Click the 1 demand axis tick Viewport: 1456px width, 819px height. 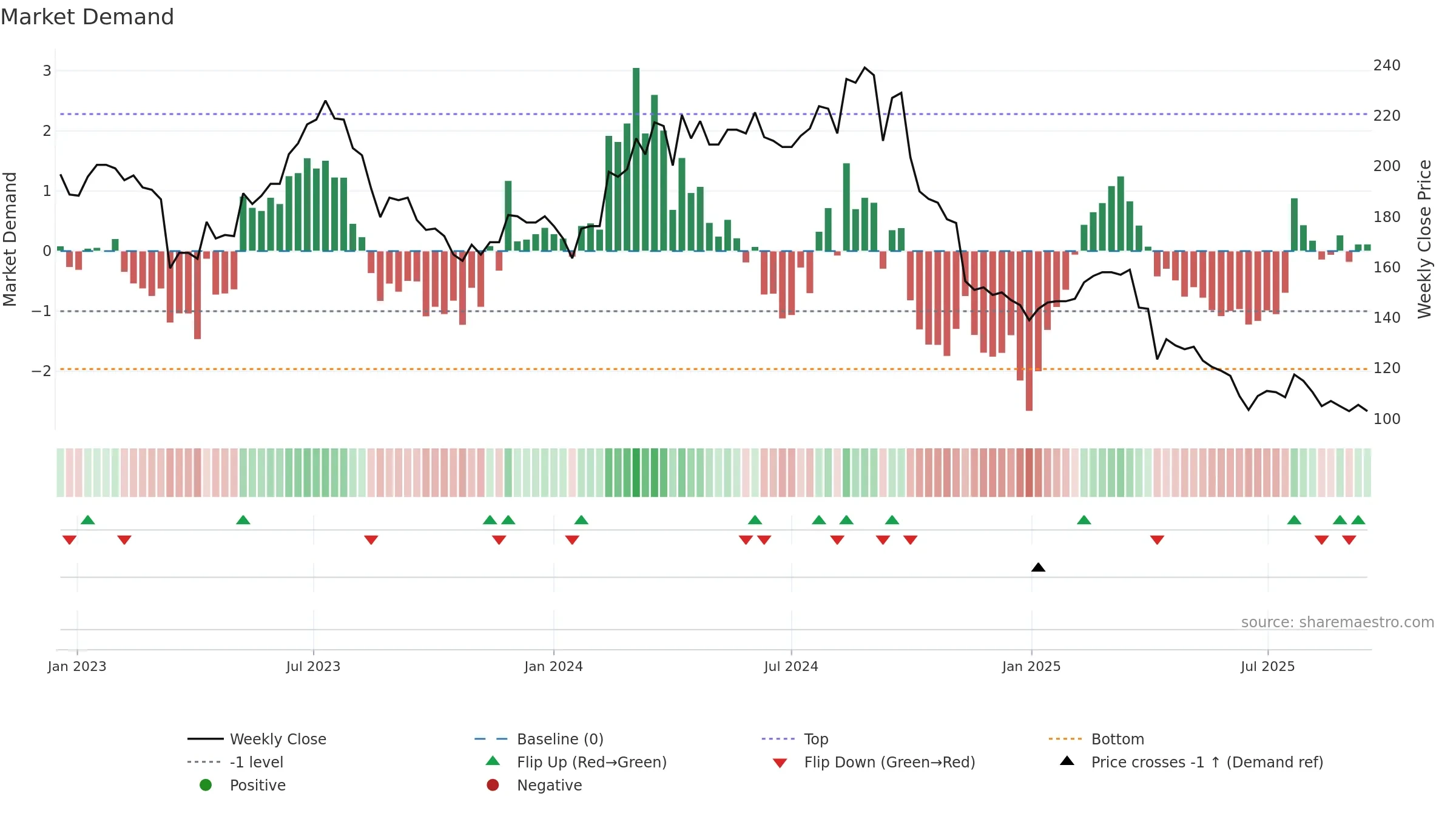point(47,190)
